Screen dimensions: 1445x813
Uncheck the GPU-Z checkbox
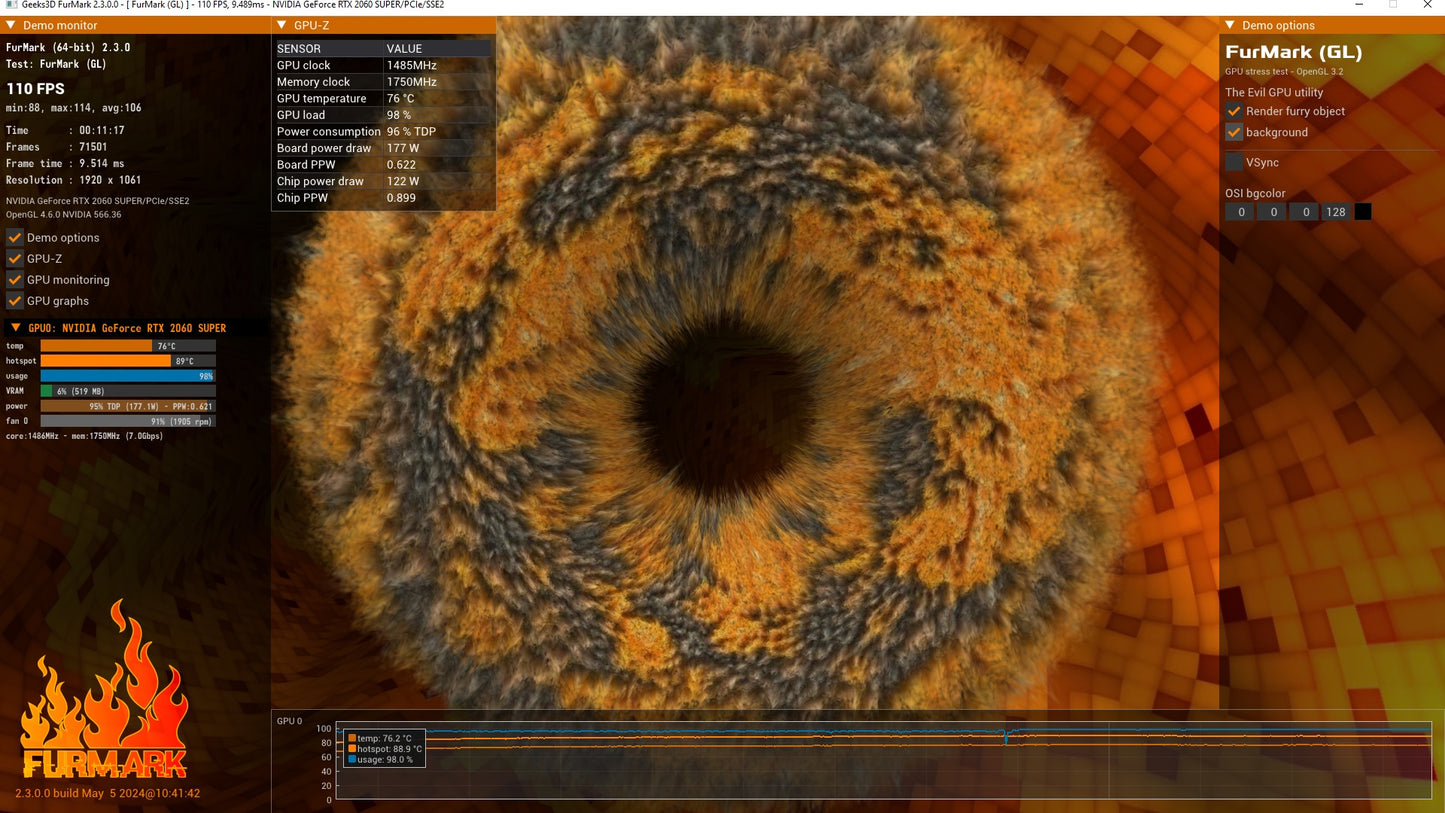coord(15,259)
